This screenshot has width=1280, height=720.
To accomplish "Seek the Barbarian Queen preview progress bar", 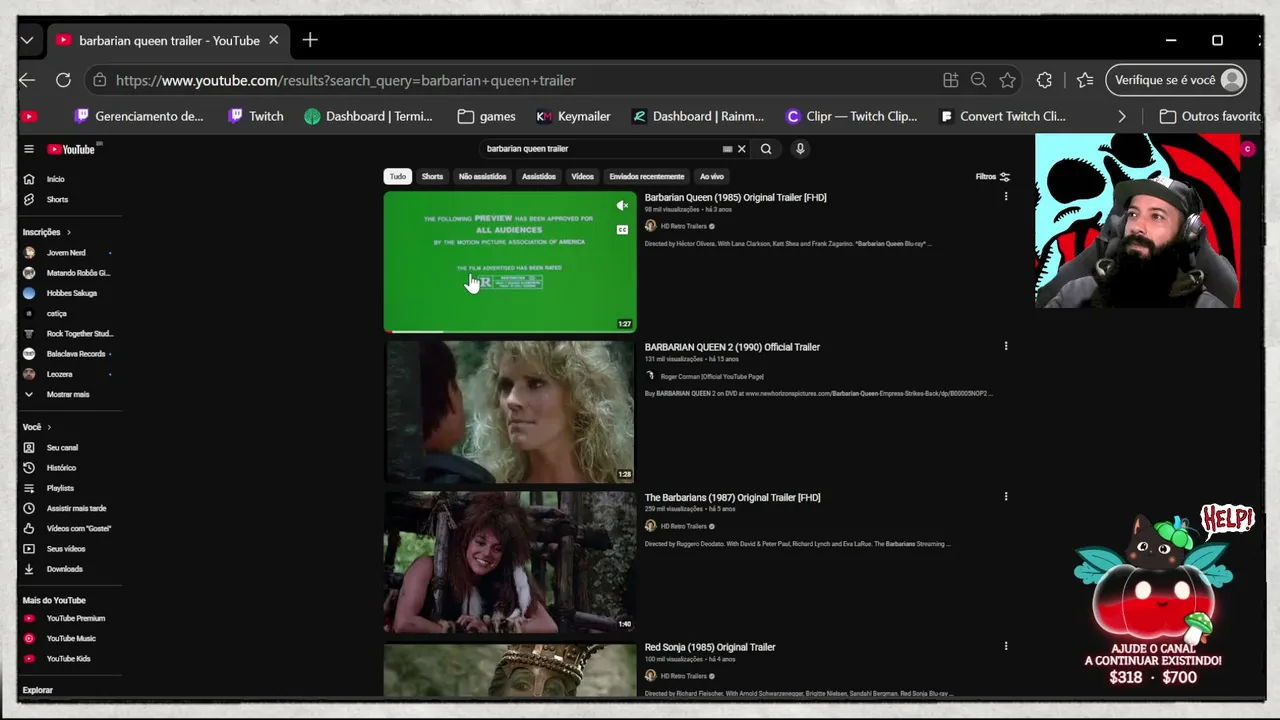I will 510,331.
